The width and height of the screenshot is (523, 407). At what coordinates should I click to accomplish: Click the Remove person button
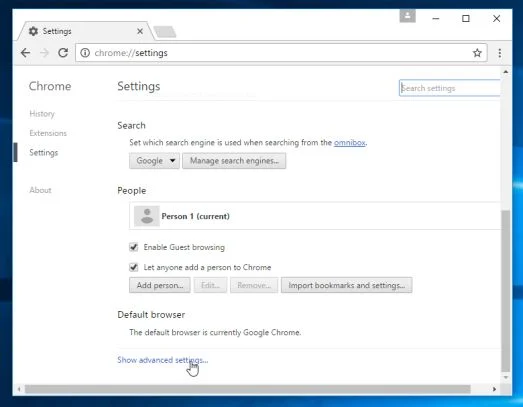click(254, 285)
